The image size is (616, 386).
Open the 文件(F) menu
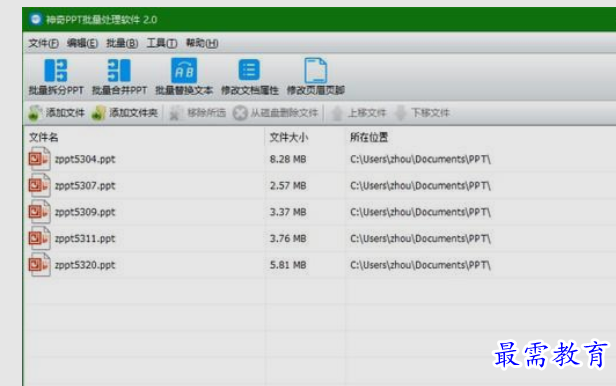coord(43,43)
